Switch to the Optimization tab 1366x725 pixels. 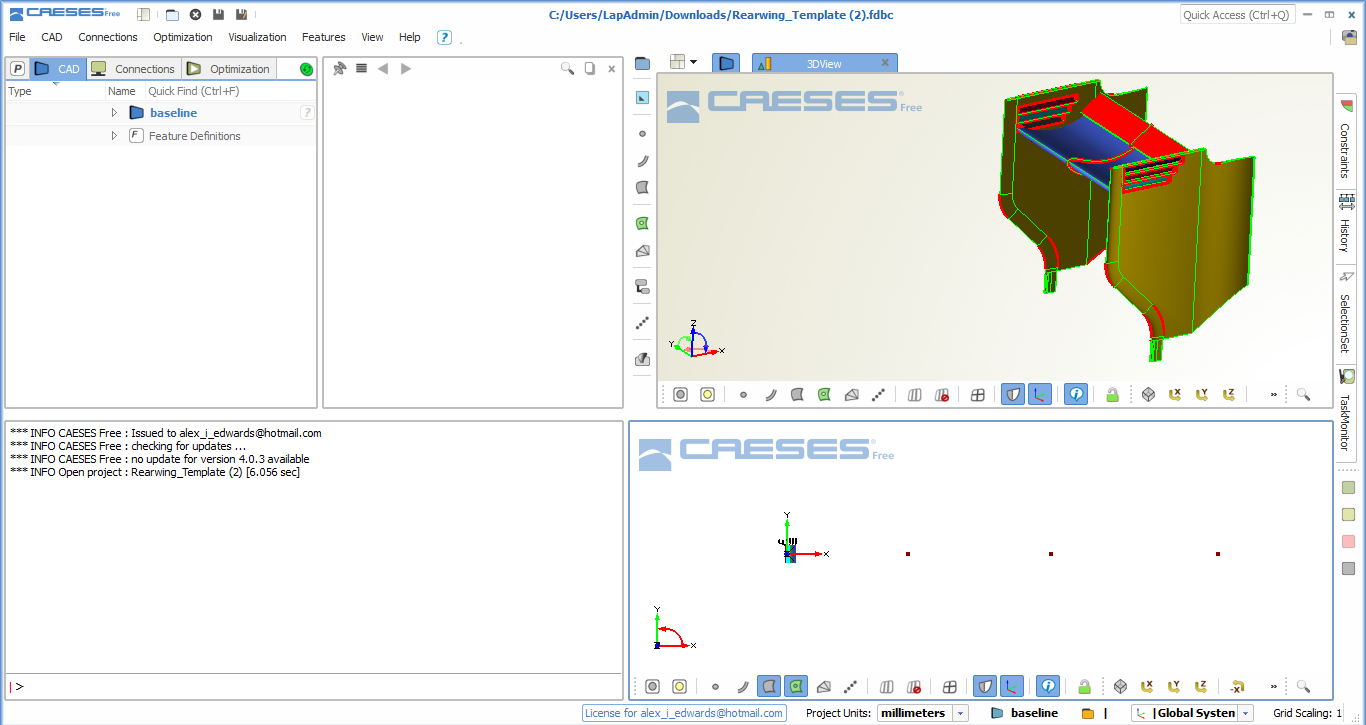pyautogui.click(x=229, y=69)
